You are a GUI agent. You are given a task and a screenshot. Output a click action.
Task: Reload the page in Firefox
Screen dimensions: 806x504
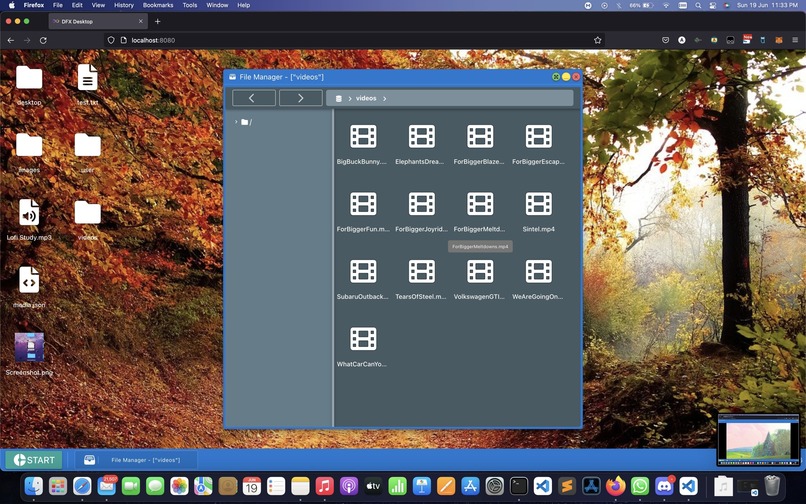pos(43,40)
